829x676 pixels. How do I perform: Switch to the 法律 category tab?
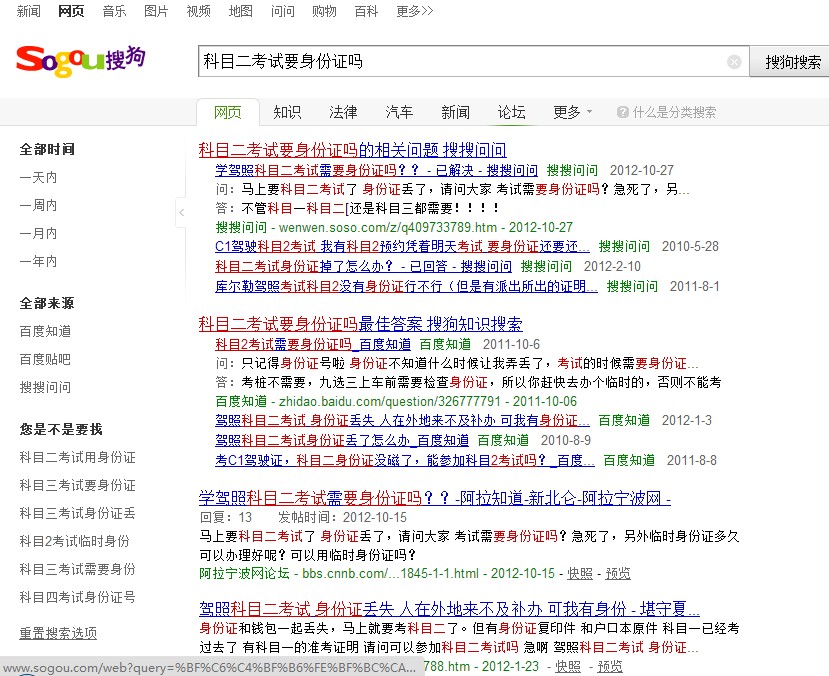tap(343, 112)
